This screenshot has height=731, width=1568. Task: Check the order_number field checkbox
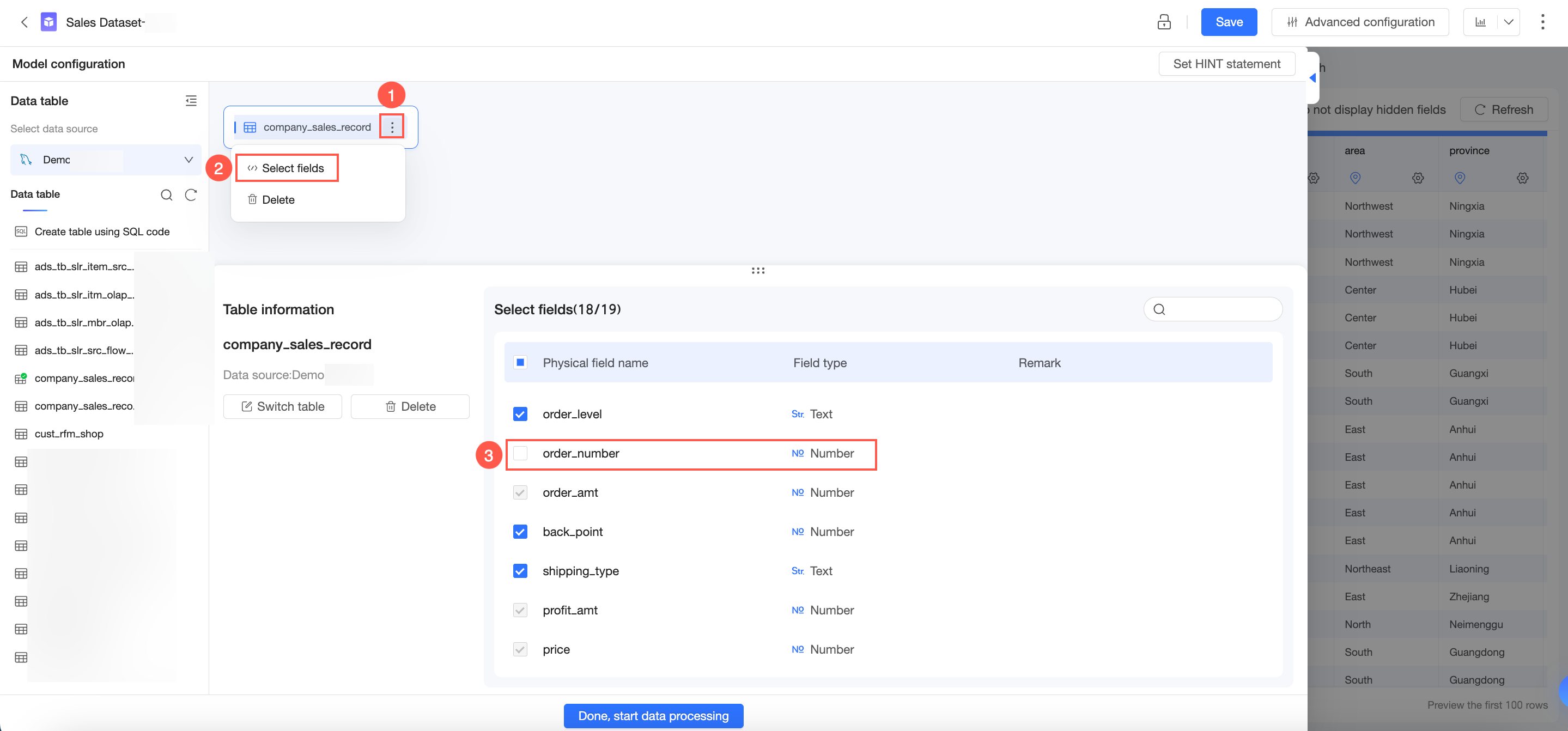(x=520, y=453)
